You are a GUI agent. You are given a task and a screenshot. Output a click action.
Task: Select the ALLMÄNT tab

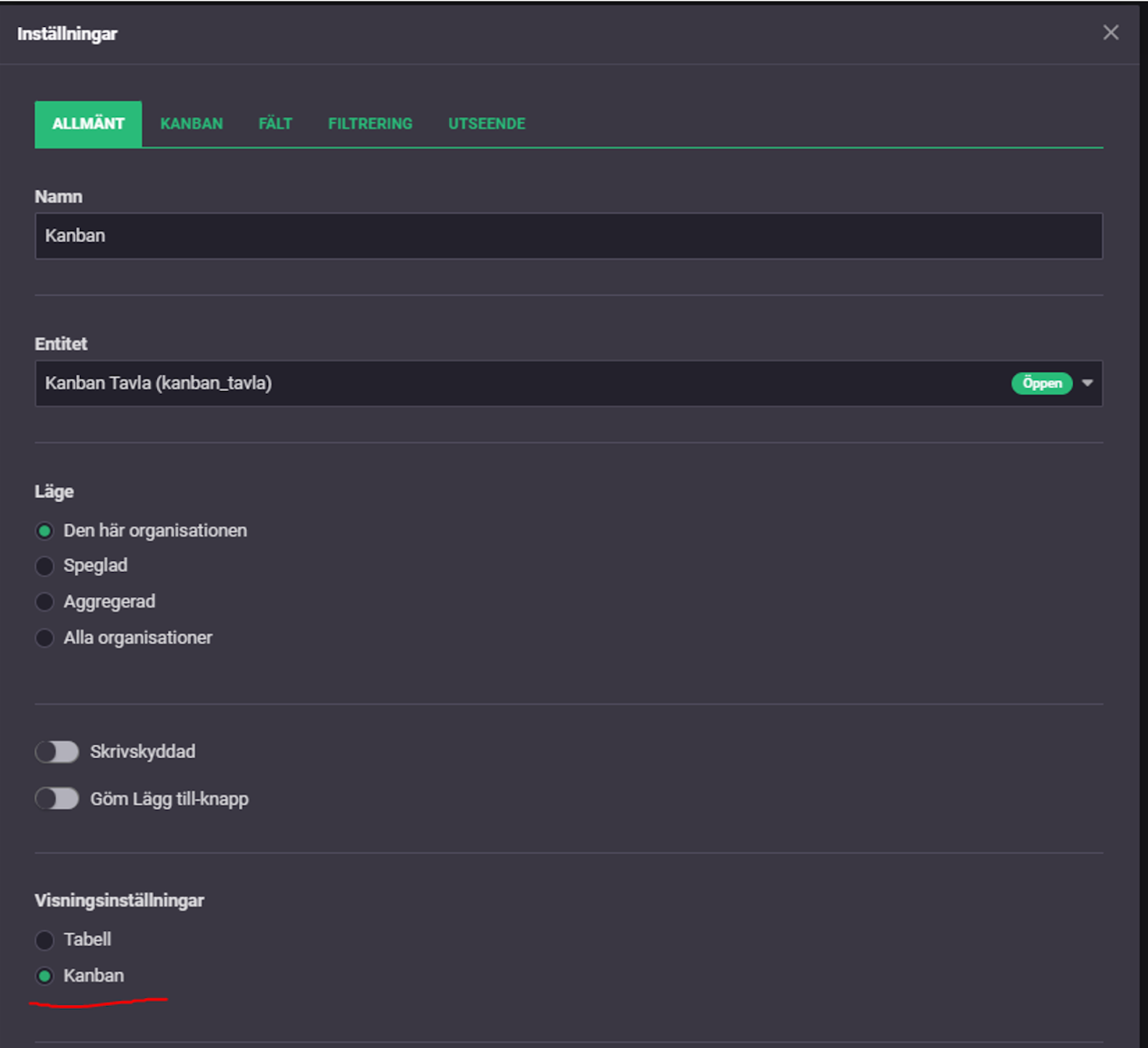pyautogui.click(x=88, y=124)
